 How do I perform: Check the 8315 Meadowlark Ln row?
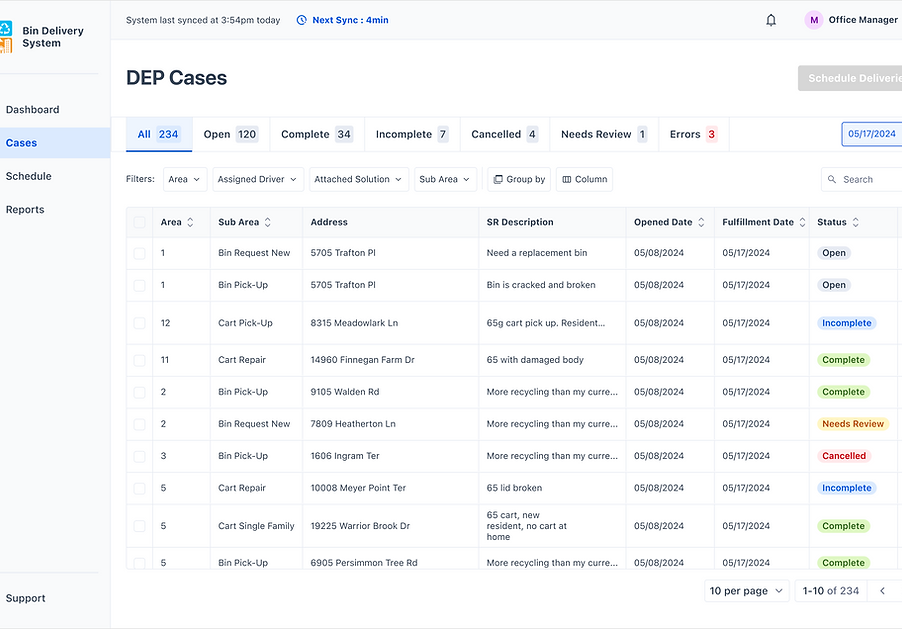tap(140, 323)
